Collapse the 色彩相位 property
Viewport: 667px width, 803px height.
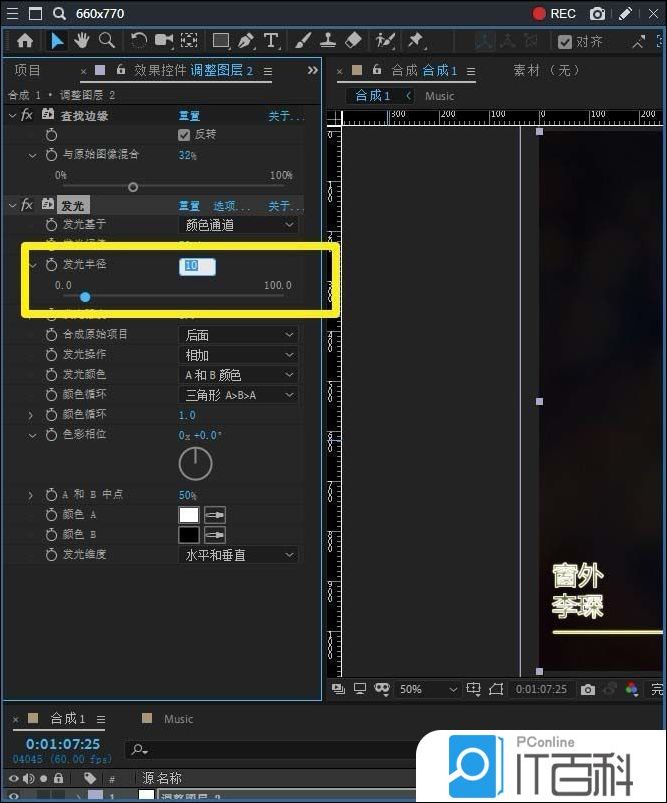tap(32, 435)
